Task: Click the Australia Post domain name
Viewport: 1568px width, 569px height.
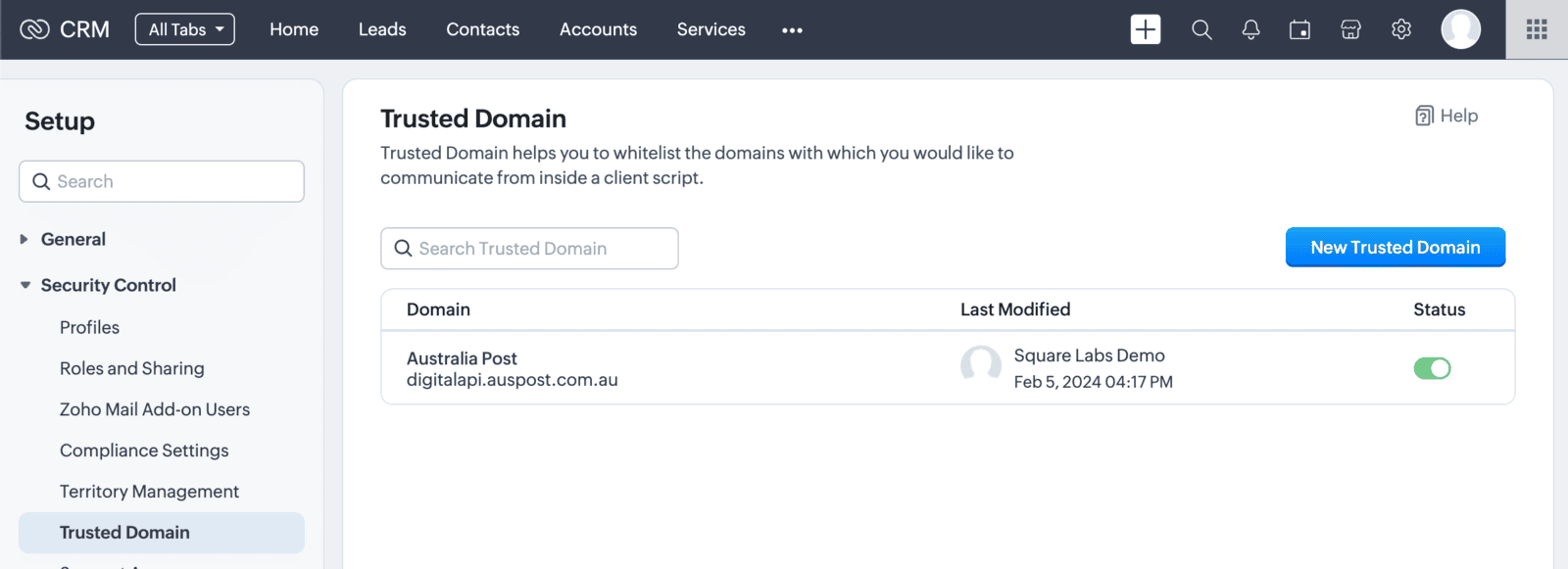Action: pyautogui.click(x=462, y=358)
